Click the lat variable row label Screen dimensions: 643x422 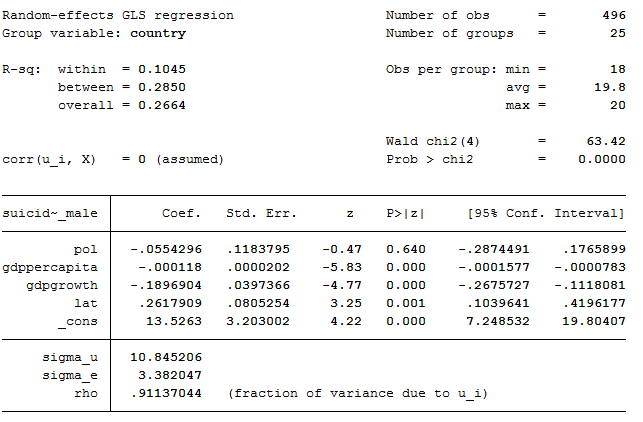(x=85, y=303)
